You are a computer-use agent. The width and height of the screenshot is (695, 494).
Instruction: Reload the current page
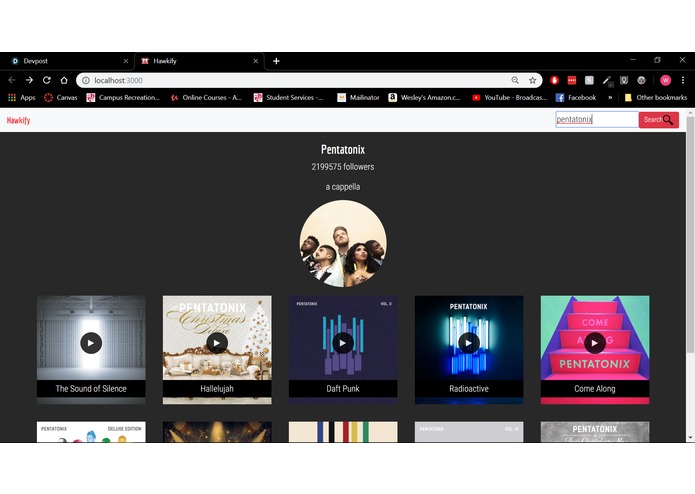[x=47, y=80]
